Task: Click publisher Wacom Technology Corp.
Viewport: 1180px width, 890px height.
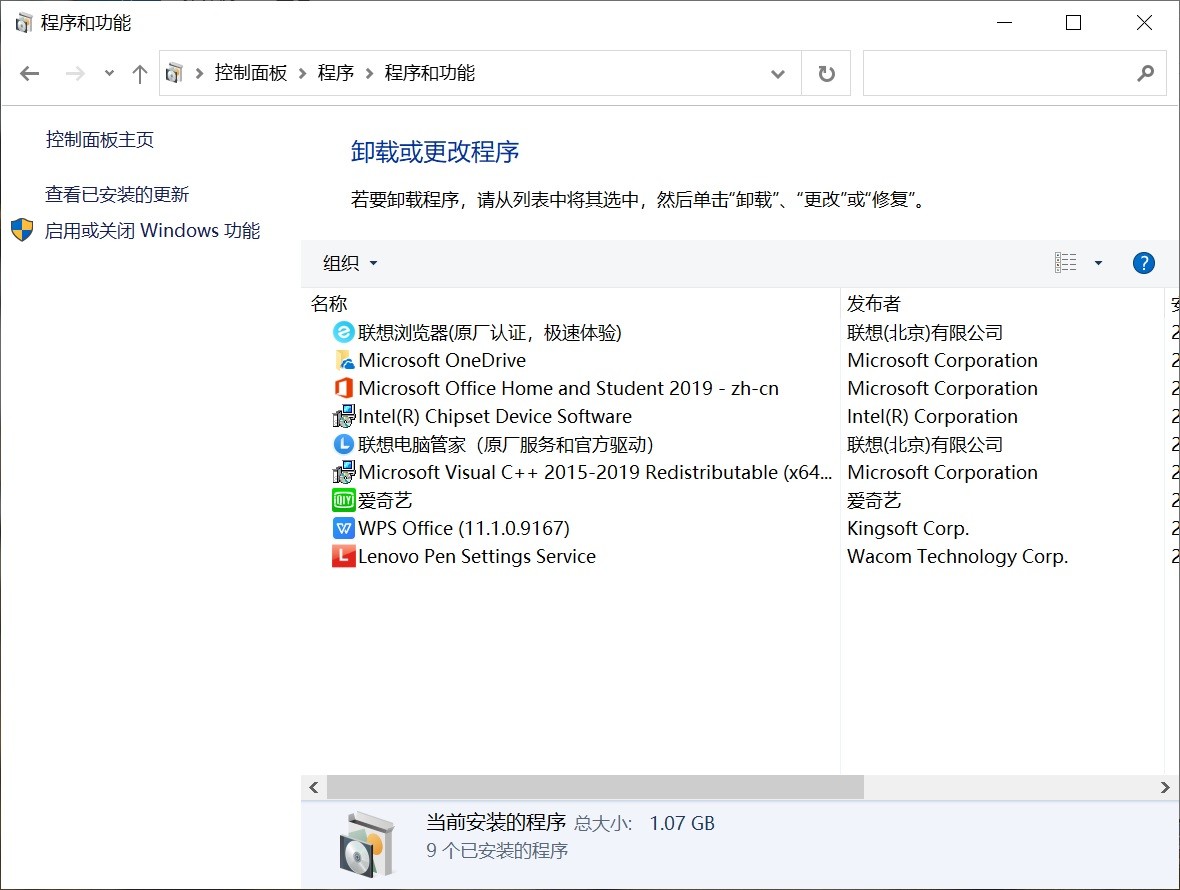Action: coord(957,556)
